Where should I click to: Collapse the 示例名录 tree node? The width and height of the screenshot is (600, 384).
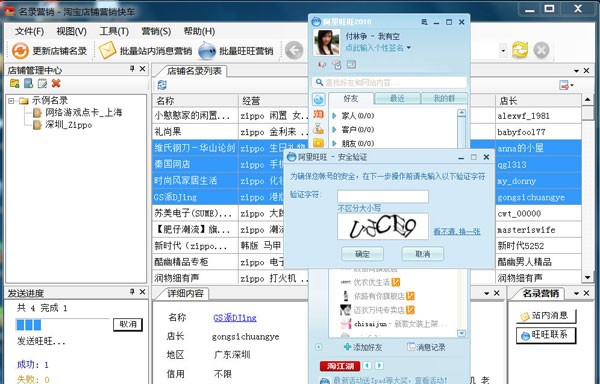pos(11,101)
